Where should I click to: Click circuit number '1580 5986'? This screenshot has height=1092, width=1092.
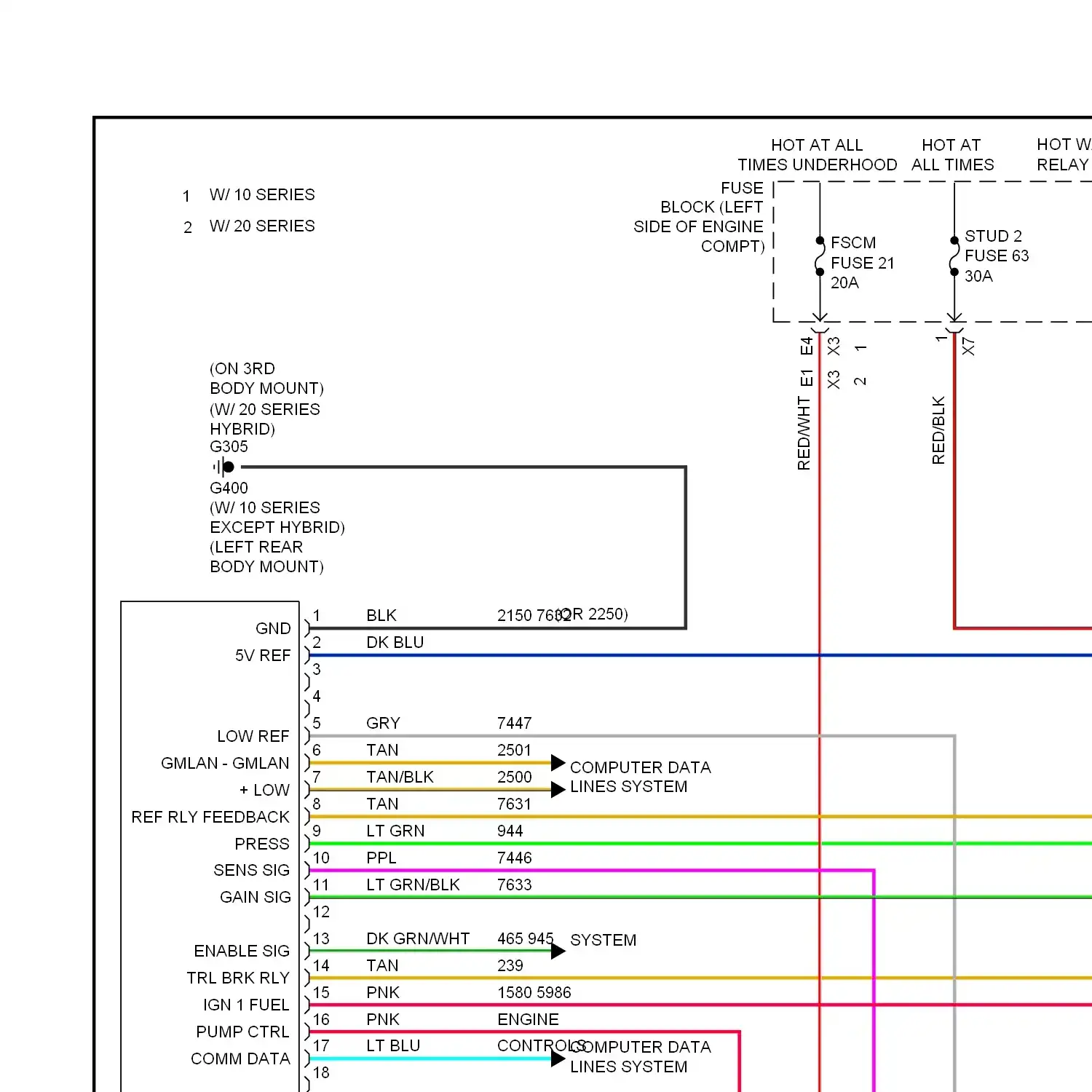coord(534,992)
